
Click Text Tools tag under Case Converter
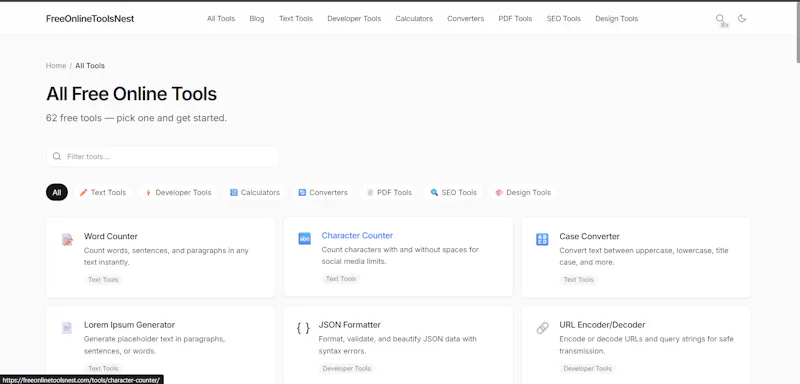point(579,279)
